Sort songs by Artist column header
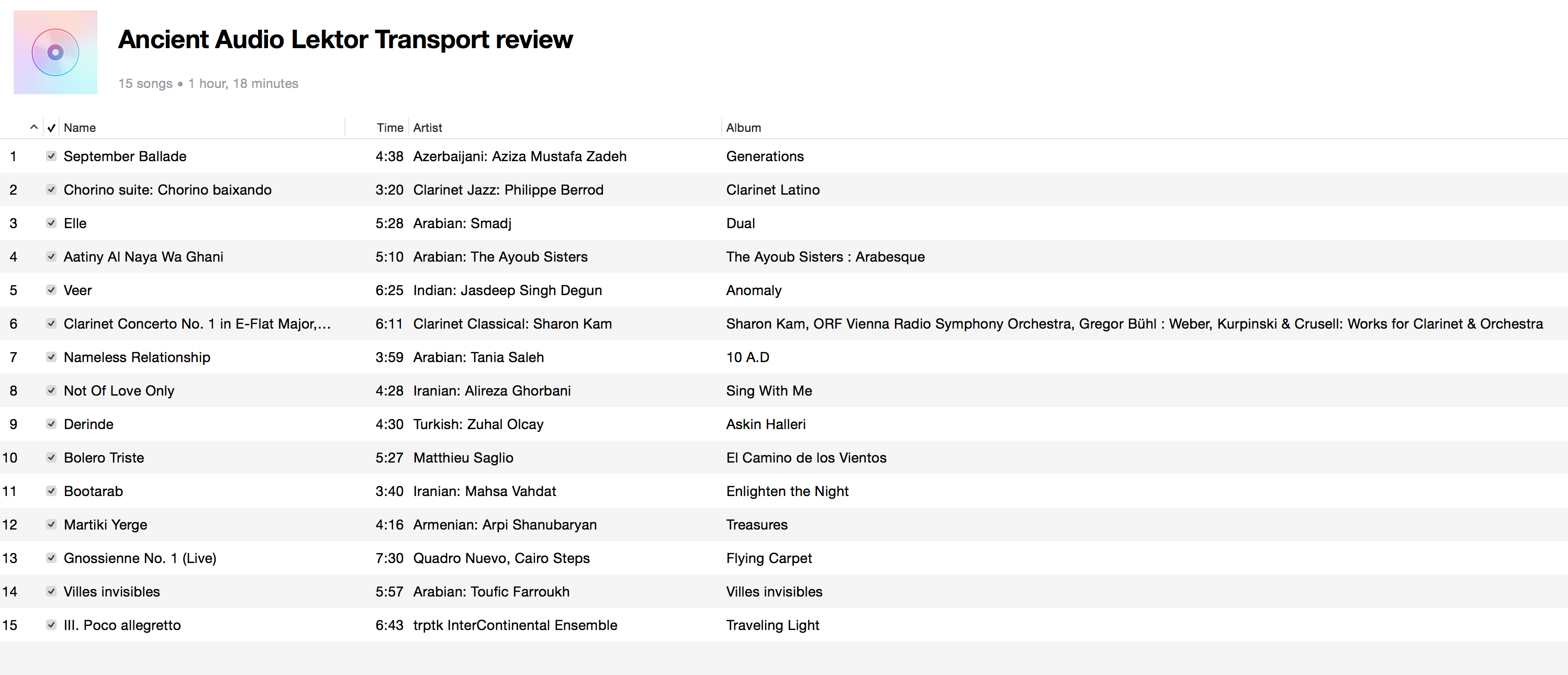Viewport: 1568px width, 675px height. 427,128
